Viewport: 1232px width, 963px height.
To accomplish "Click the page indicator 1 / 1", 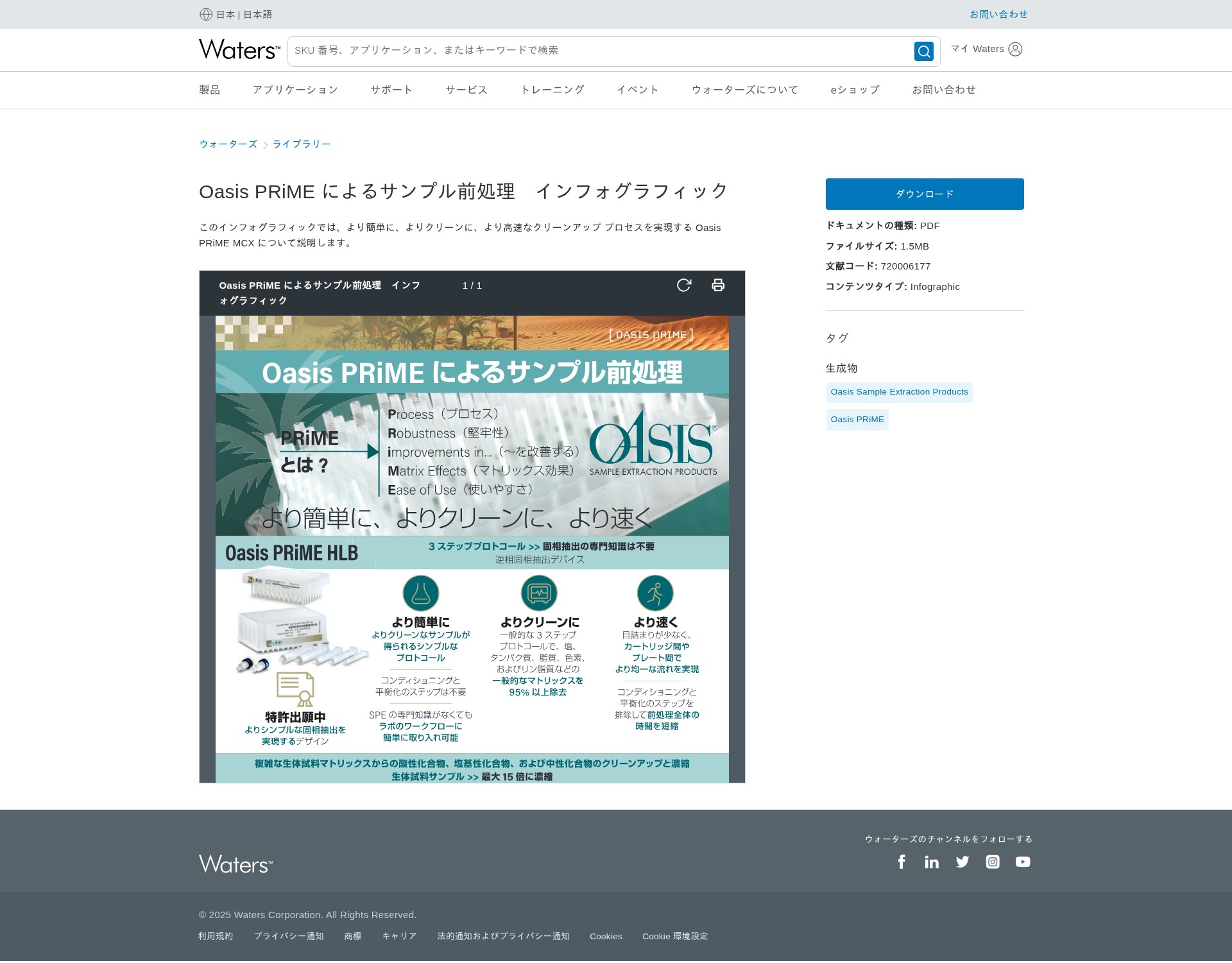I will (472, 285).
